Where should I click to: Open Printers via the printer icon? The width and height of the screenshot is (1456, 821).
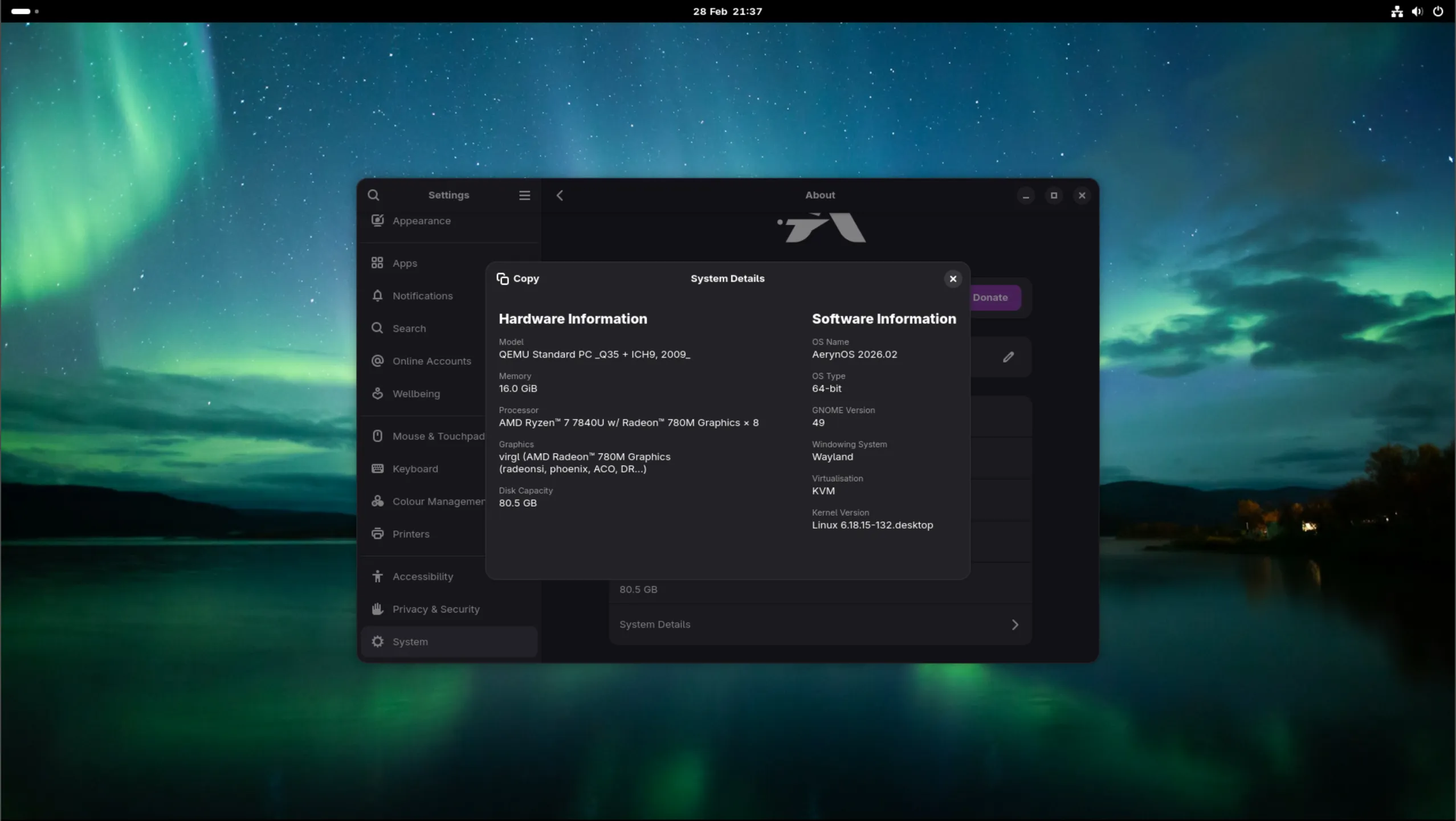tap(378, 534)
